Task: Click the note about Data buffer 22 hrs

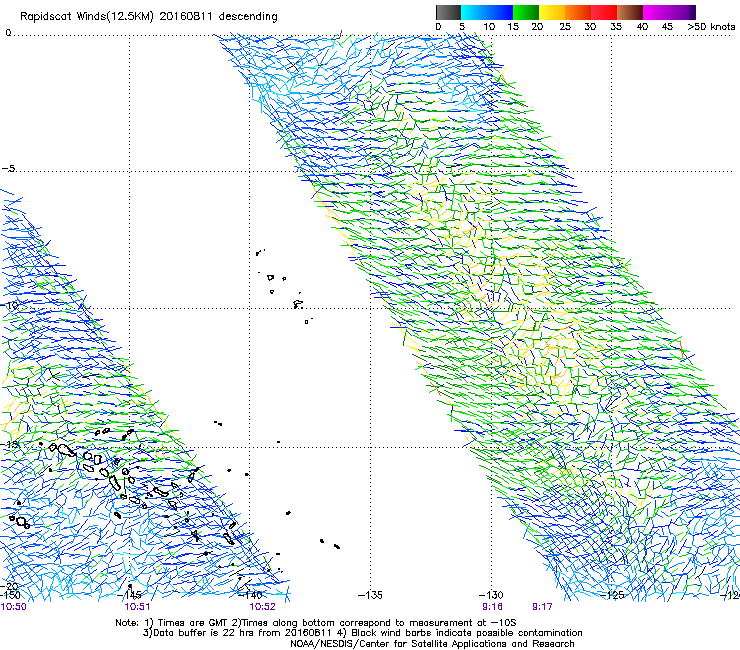Action: 362,633
